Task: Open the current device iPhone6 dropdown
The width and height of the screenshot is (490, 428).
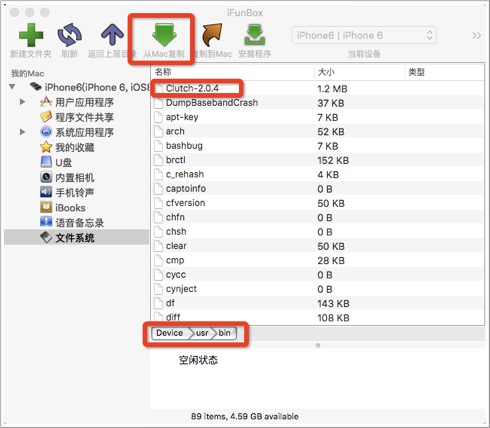Action: 364,35
